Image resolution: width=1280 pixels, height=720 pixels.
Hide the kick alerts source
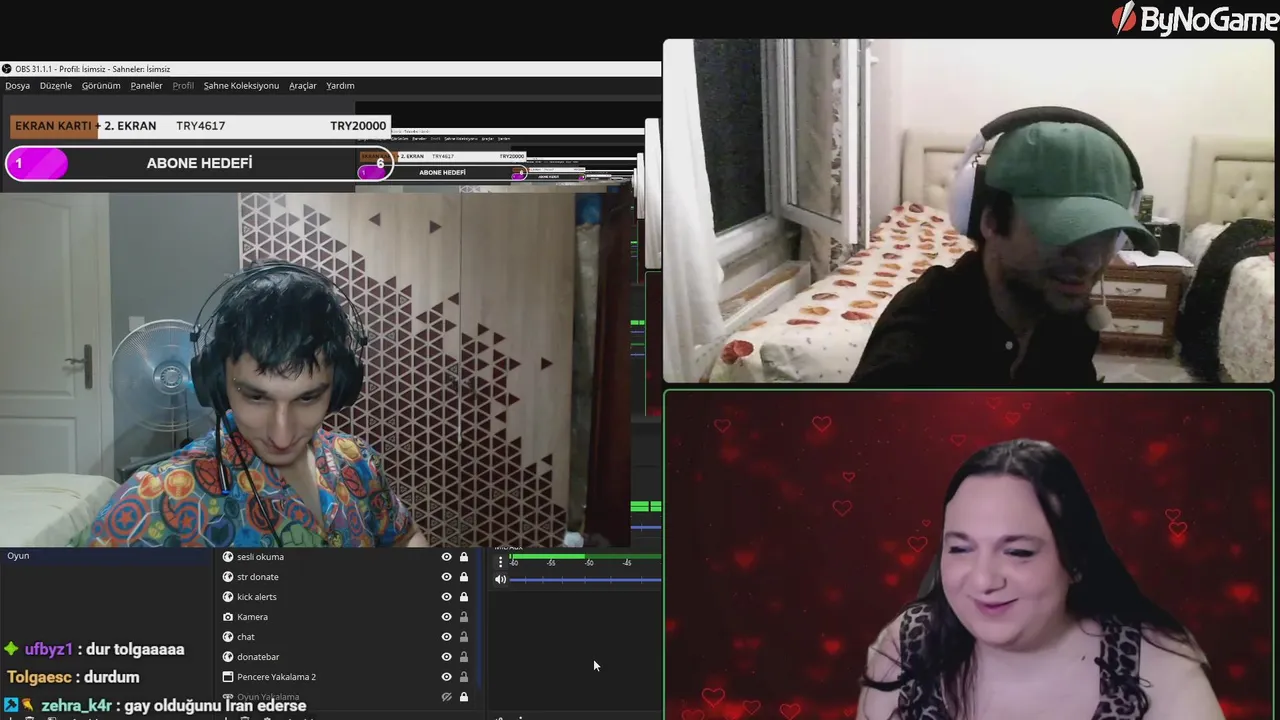point(447,597)
